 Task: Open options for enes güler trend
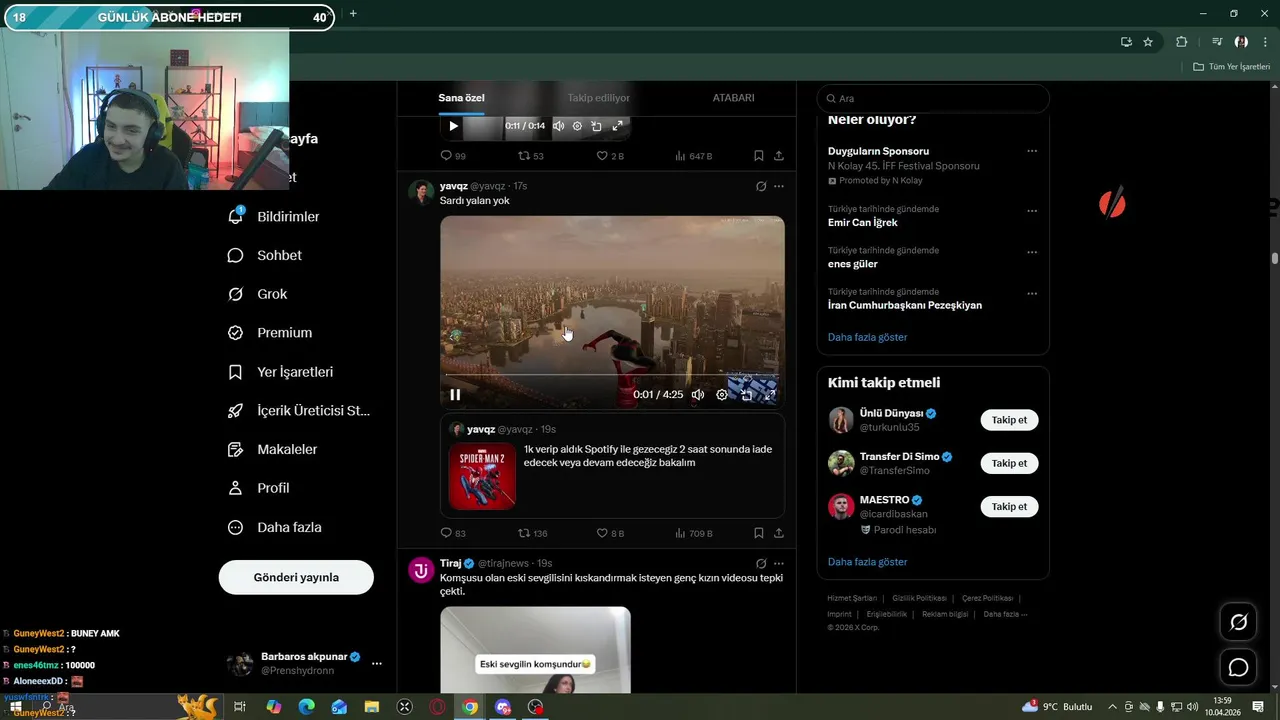1032,251
